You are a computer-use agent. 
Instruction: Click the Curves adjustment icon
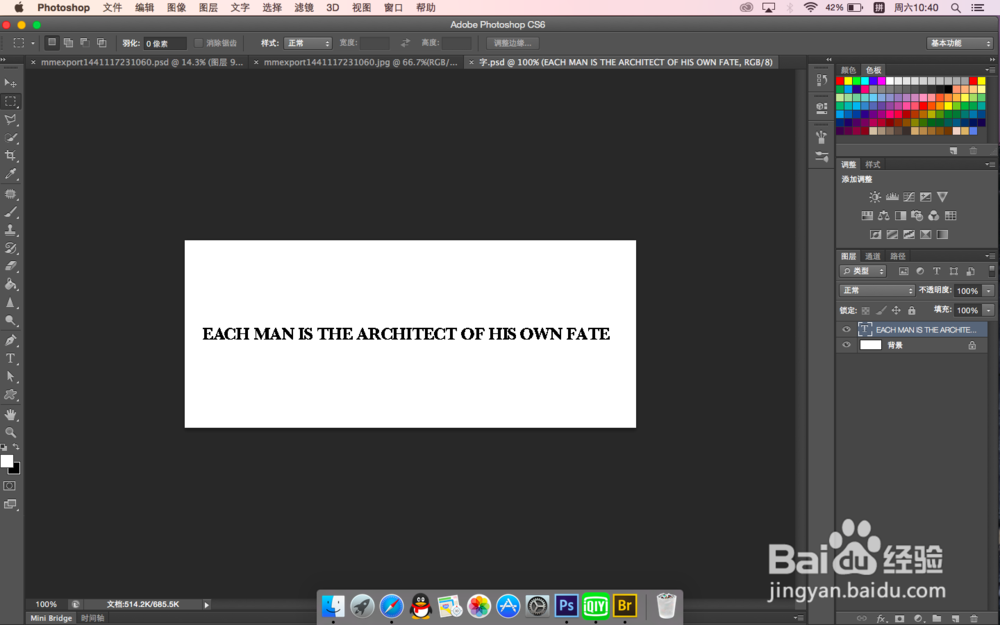click(x=909, y=197)
